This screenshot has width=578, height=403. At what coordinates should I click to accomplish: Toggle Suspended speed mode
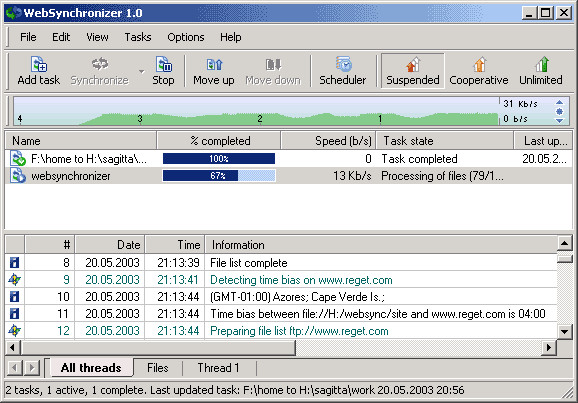(412, 71)
